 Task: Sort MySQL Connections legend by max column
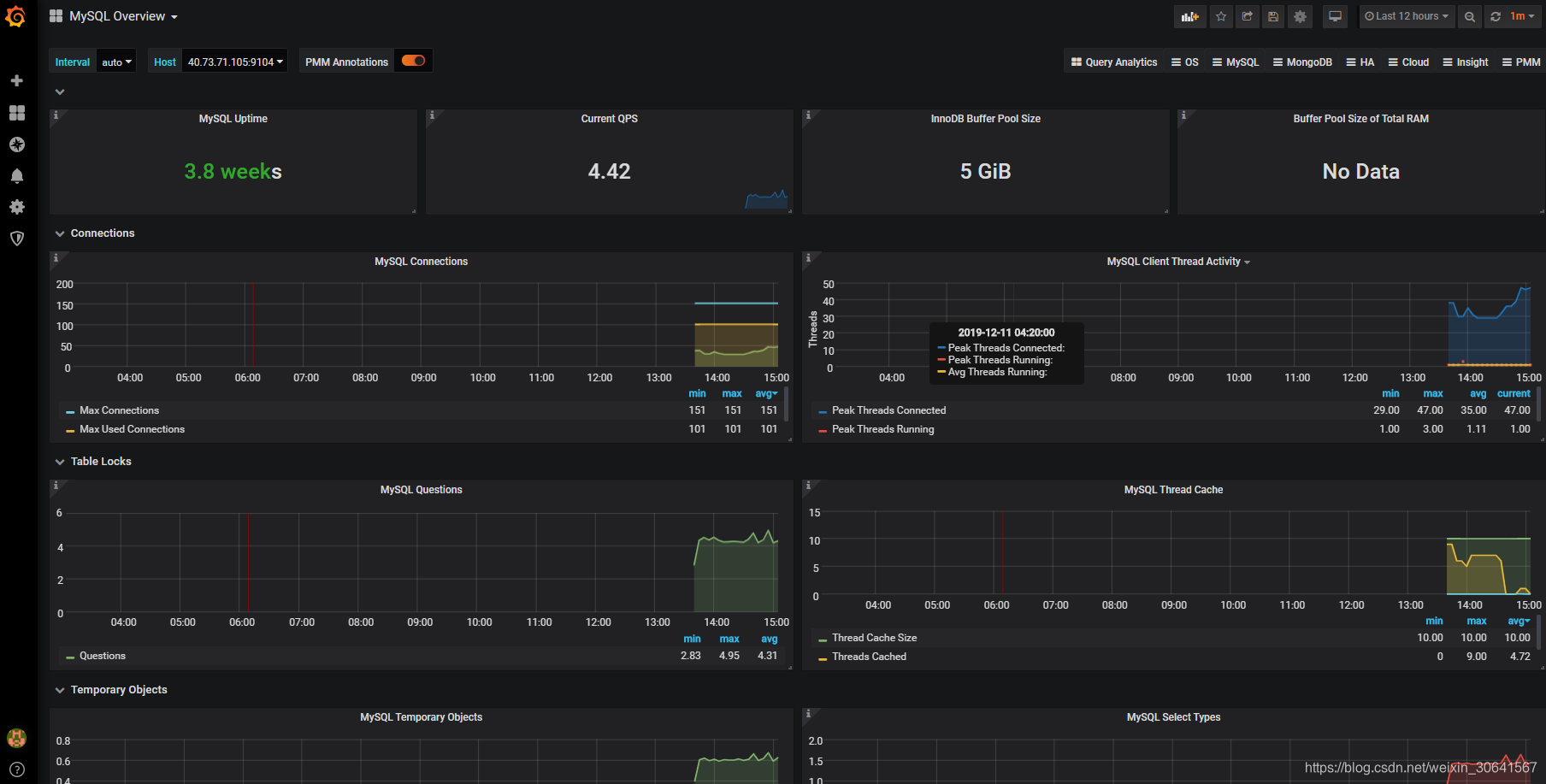coord(732,393)
